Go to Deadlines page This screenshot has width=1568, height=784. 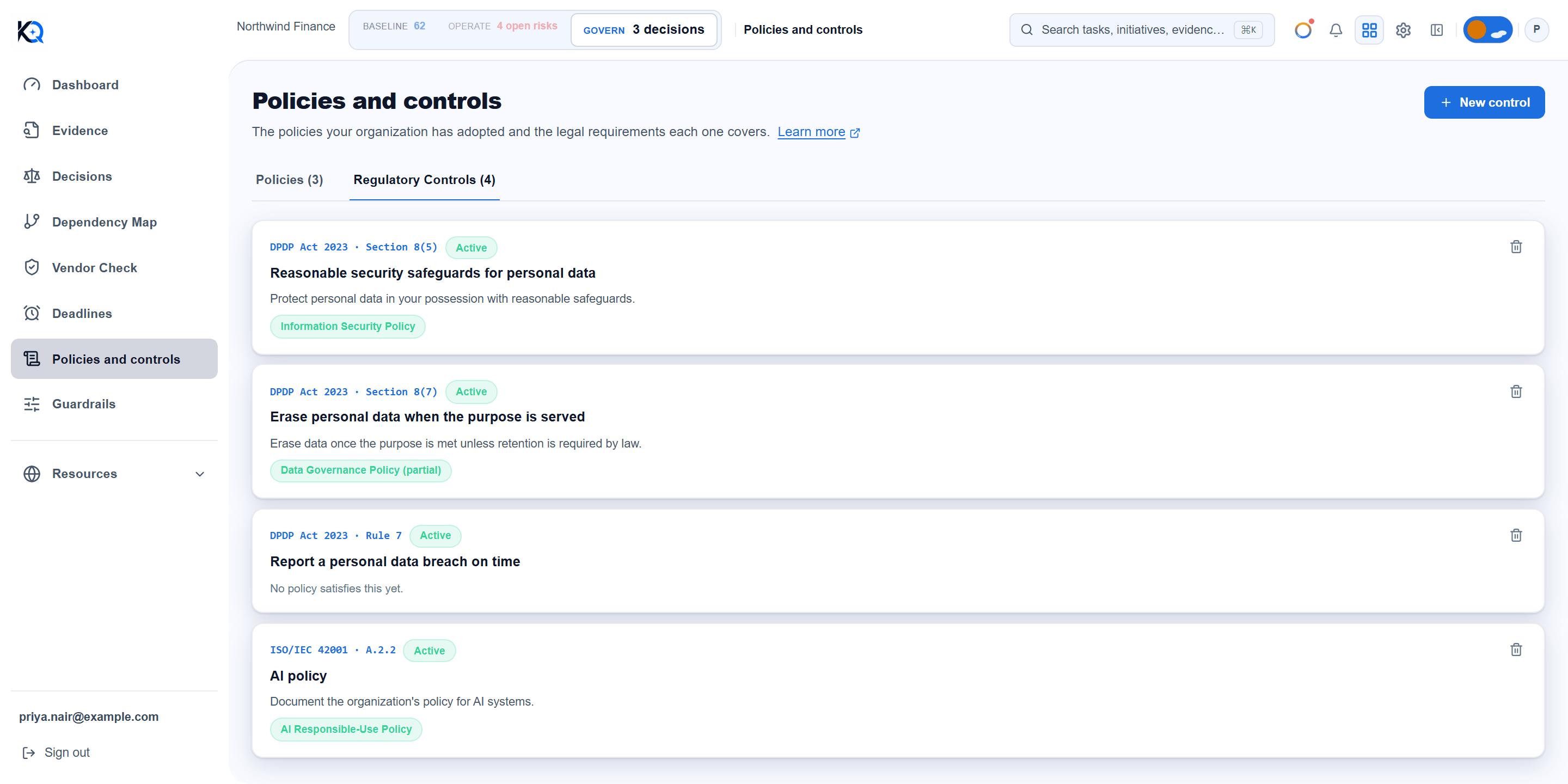coord(114,313)
